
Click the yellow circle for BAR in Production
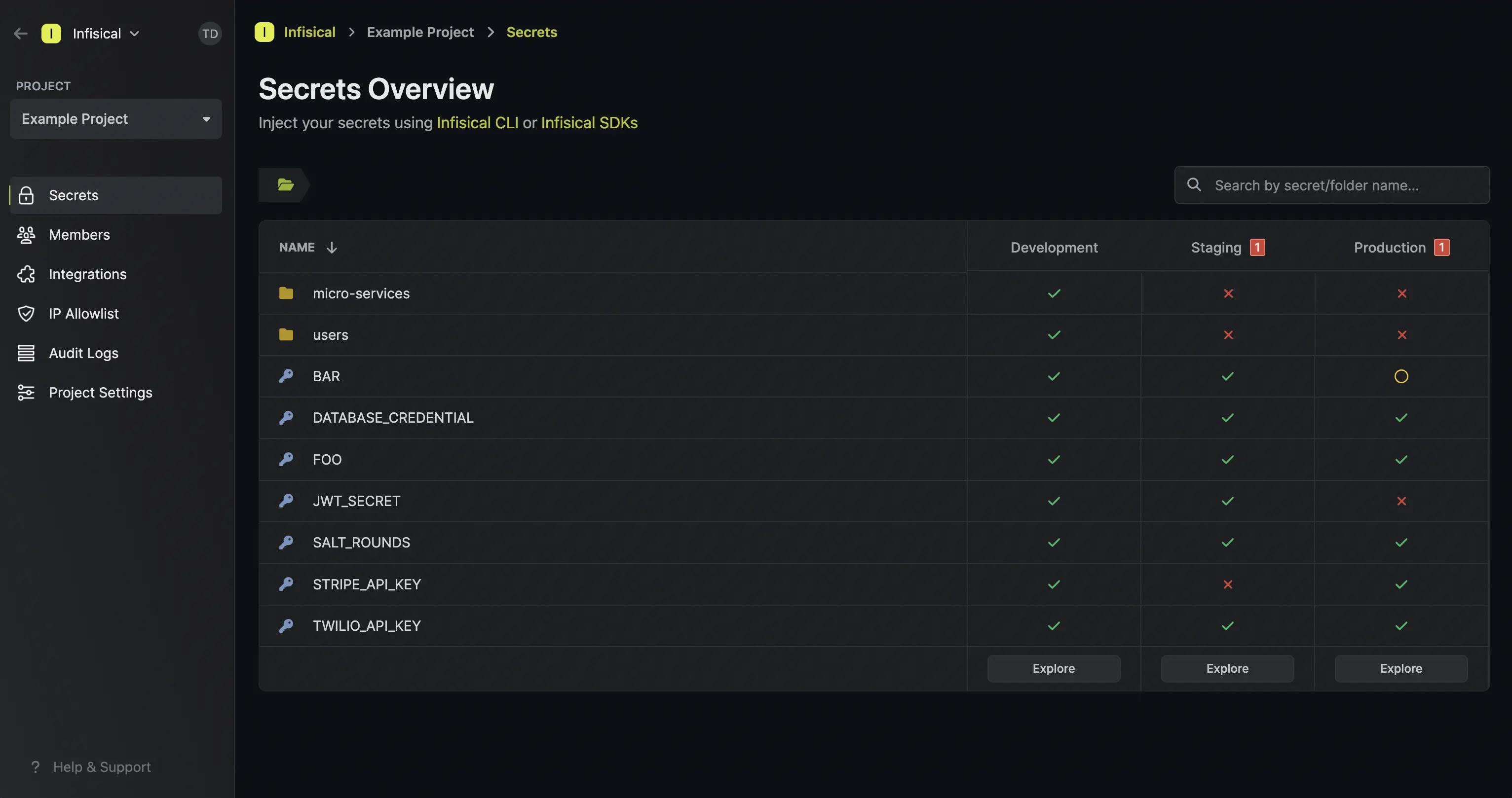point(1401,376)
